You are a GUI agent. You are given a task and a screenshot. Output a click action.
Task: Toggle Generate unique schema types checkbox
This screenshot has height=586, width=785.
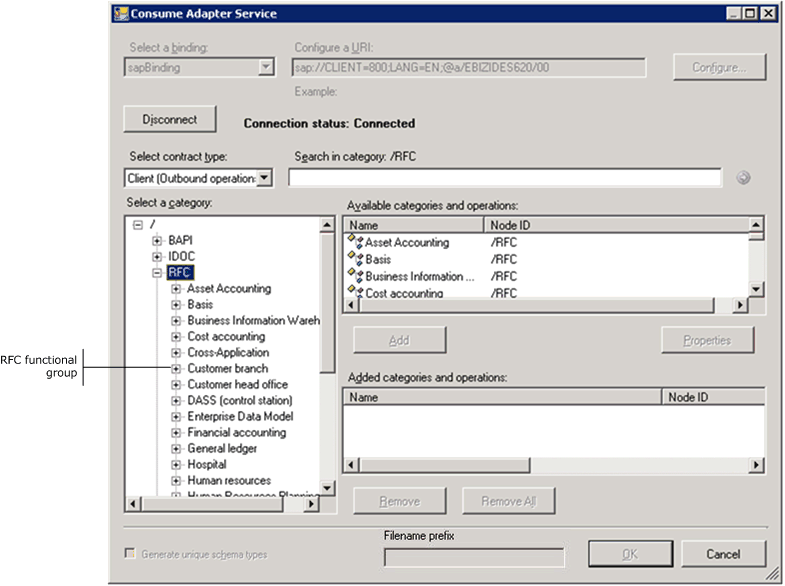pos(130,553)
